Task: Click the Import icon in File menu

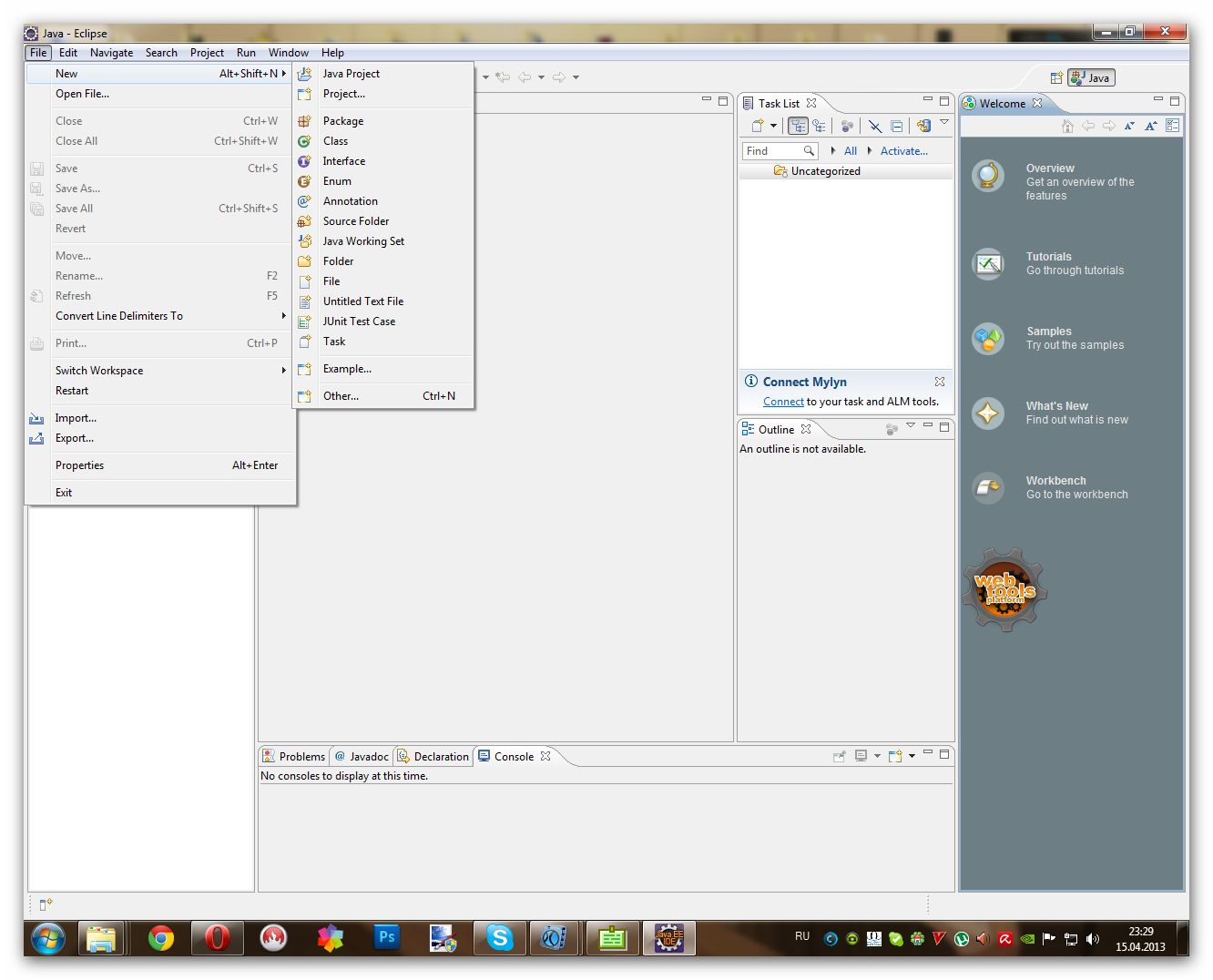Action: [36, 418]
